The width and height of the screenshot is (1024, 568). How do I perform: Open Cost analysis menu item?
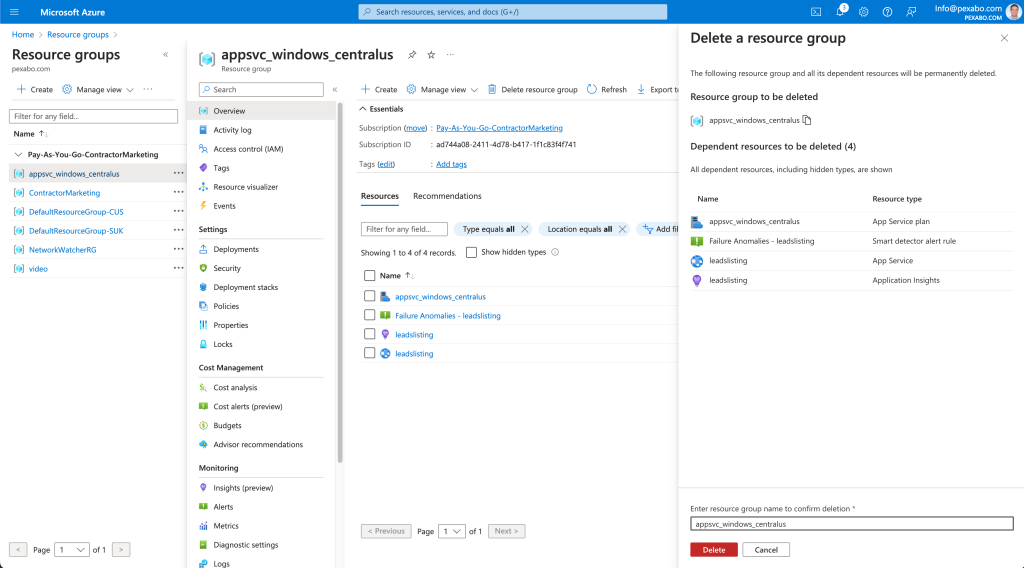[235, 387]
